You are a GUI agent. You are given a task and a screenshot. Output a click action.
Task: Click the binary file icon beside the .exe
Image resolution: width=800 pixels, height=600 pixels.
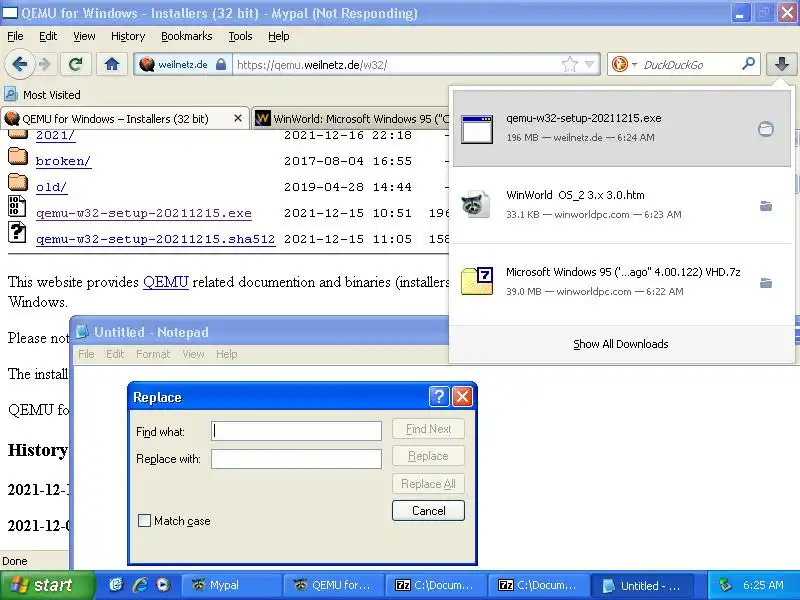[17, 206]
